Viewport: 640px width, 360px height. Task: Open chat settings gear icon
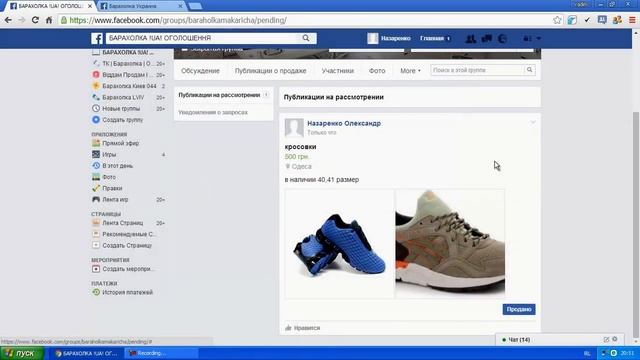click(615, 339)
